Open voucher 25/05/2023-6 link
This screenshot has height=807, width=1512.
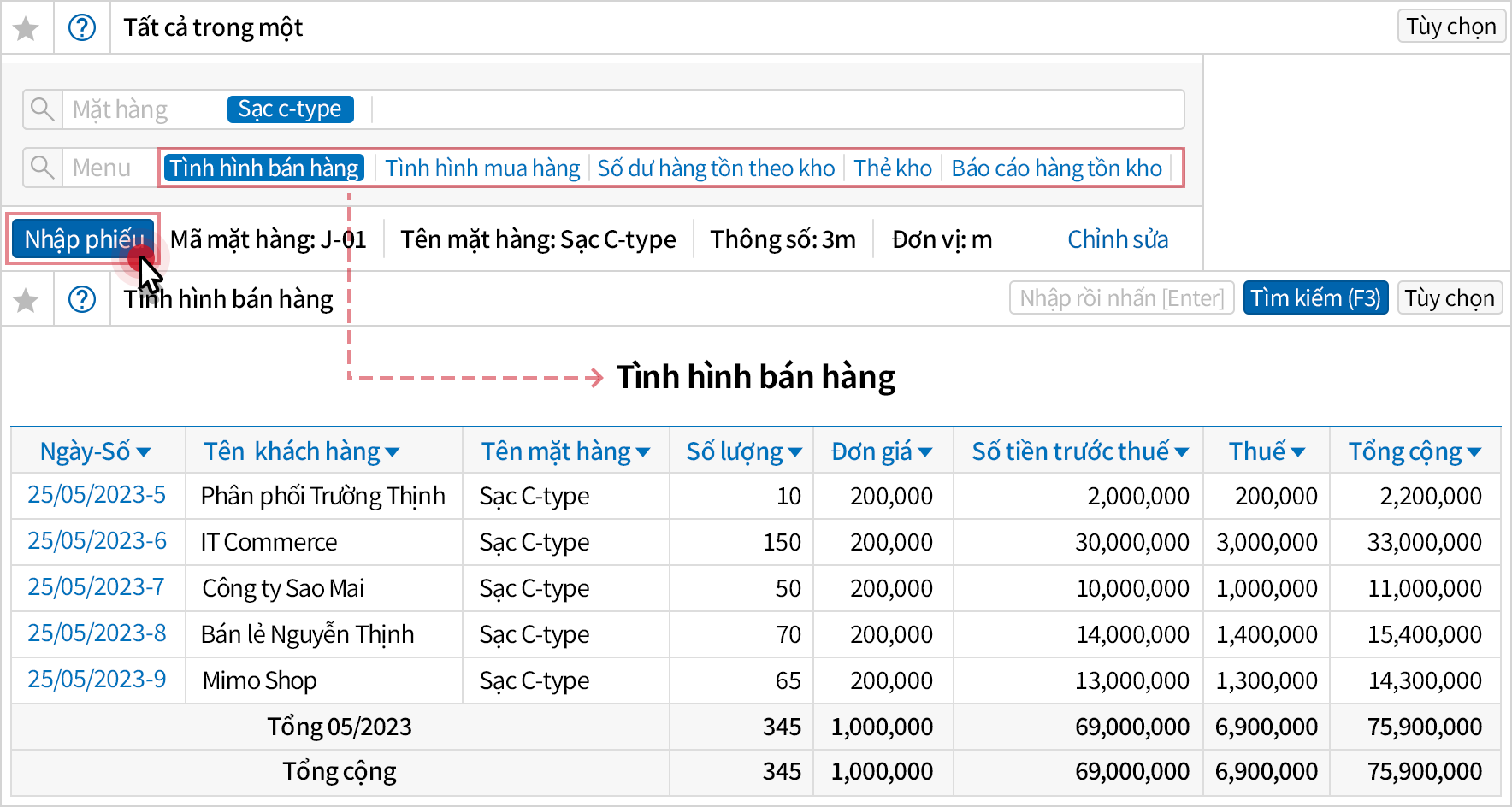(97, 541)
